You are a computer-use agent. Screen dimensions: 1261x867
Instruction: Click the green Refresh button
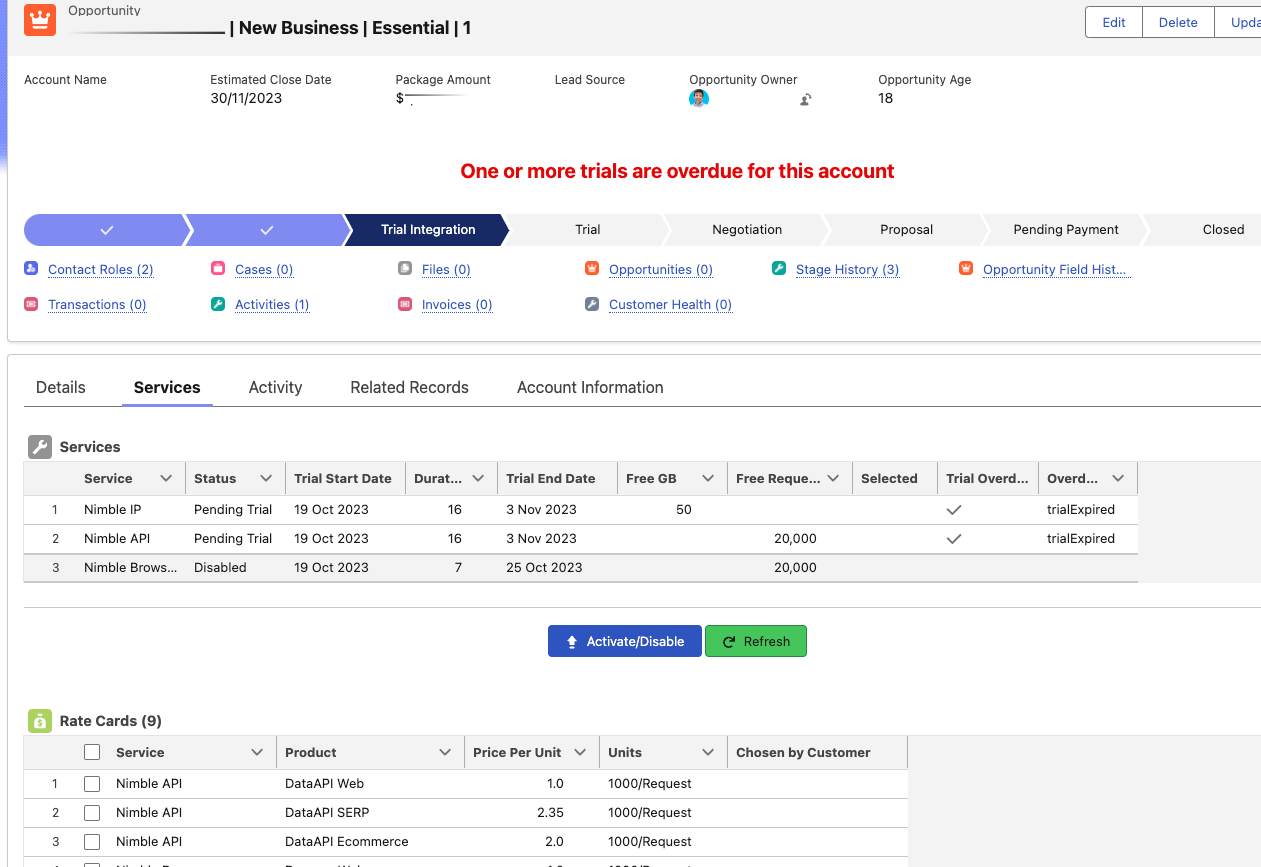tap(756, 641)
